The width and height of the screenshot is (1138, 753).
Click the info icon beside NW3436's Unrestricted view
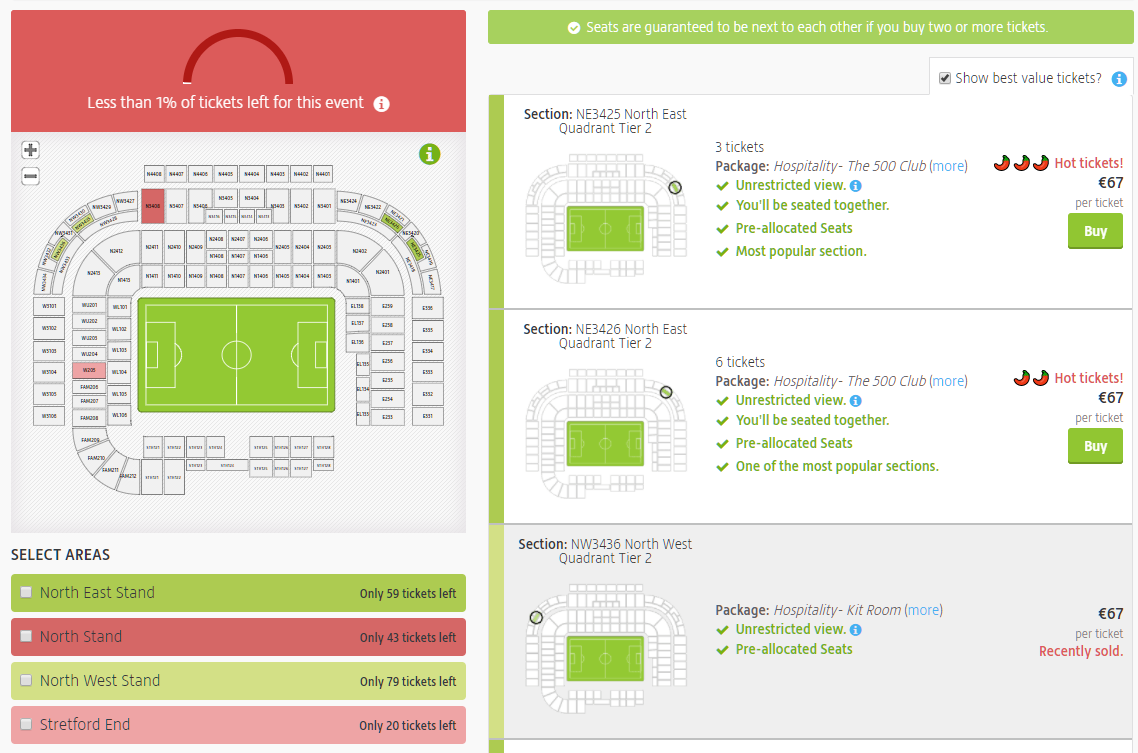coord(857,629)
